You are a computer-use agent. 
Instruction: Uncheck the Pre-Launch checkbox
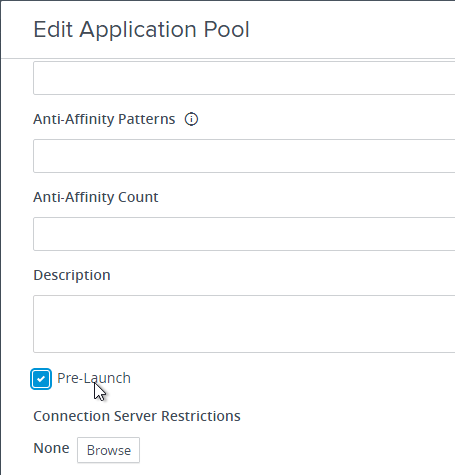pyautogui.click(x=41, y=379)
